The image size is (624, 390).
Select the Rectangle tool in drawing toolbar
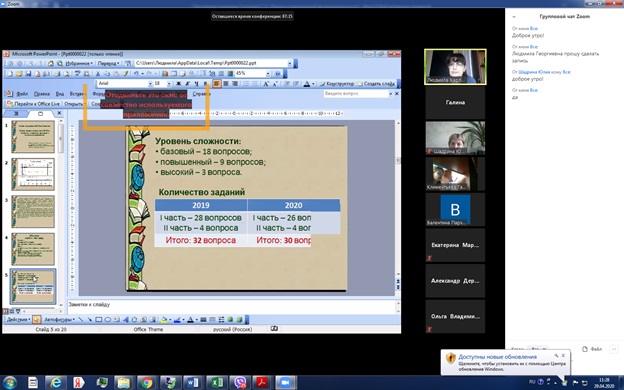pyautogui.click(x=98, y=320)
